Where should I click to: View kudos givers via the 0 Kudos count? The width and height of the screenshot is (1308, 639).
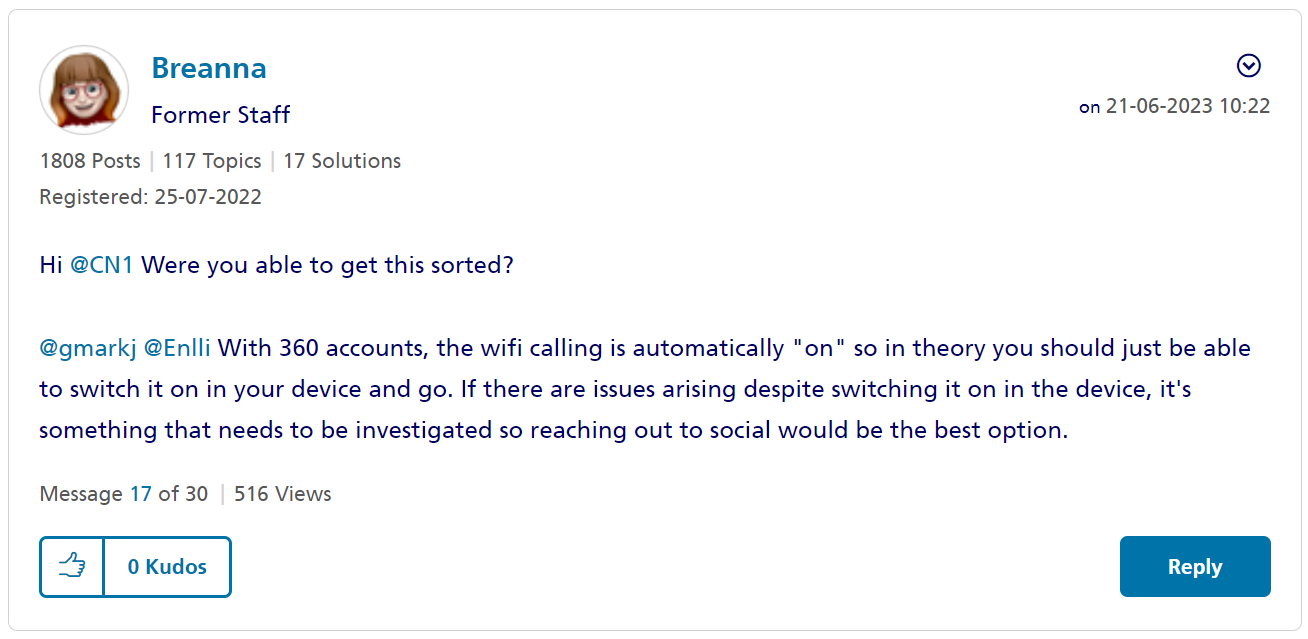pyautogui.click(x=167, y=566)
